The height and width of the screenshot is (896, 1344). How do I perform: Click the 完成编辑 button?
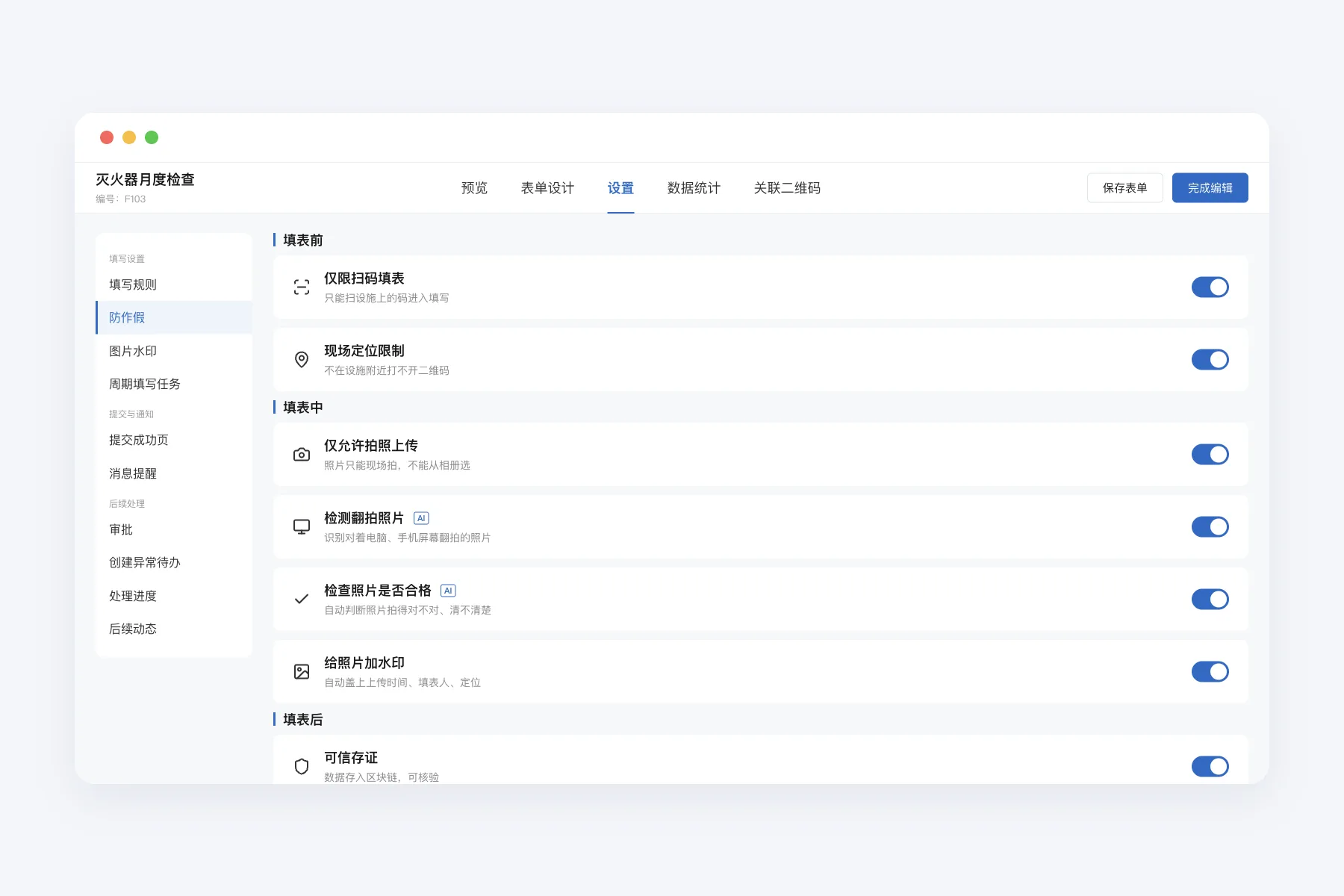click(x=1210, y=188)
